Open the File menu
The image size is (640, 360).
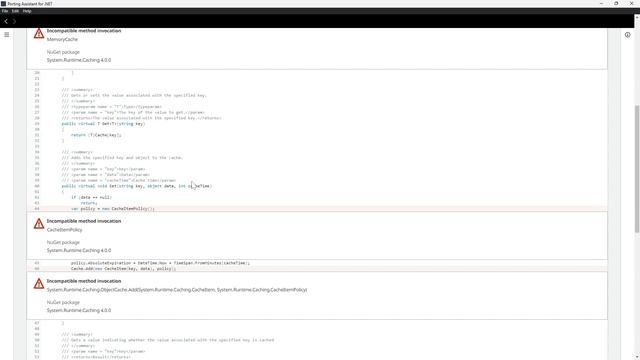5,11
